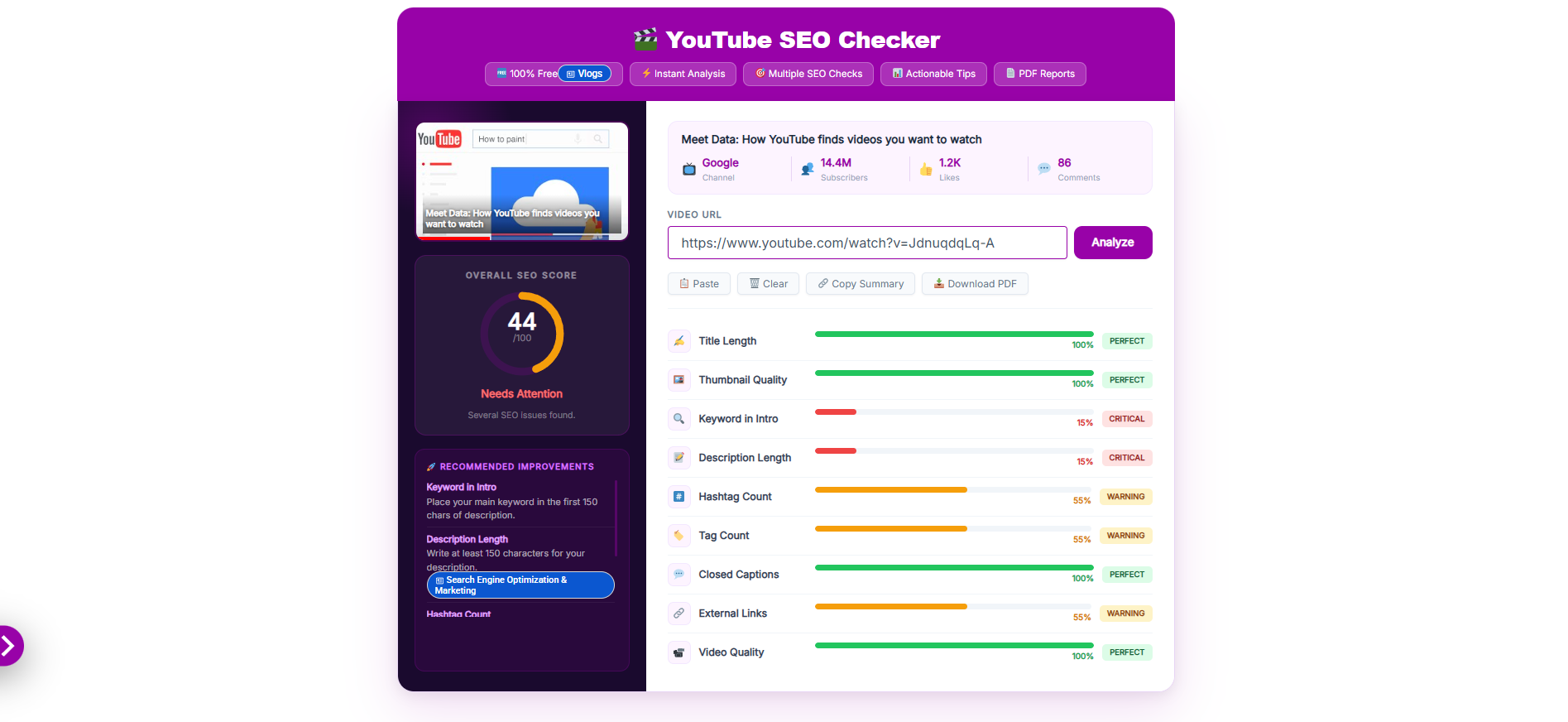
Task: Click the PERFECT badge for Closed Captions
Action: pyautogui.click(x=1127, y=575)
